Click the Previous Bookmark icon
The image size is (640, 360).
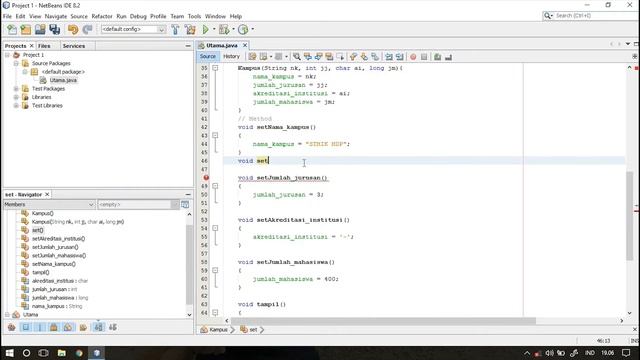(x=353, y=57)
